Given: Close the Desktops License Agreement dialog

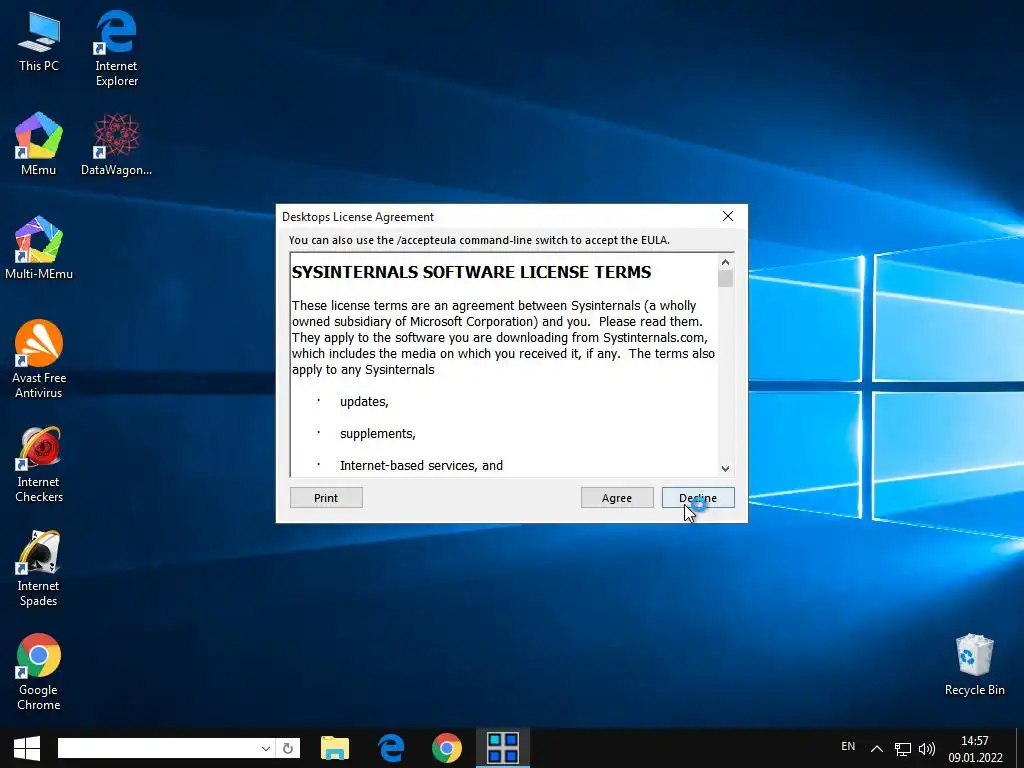Looking at the screenshot, I should tap(728, 216).
